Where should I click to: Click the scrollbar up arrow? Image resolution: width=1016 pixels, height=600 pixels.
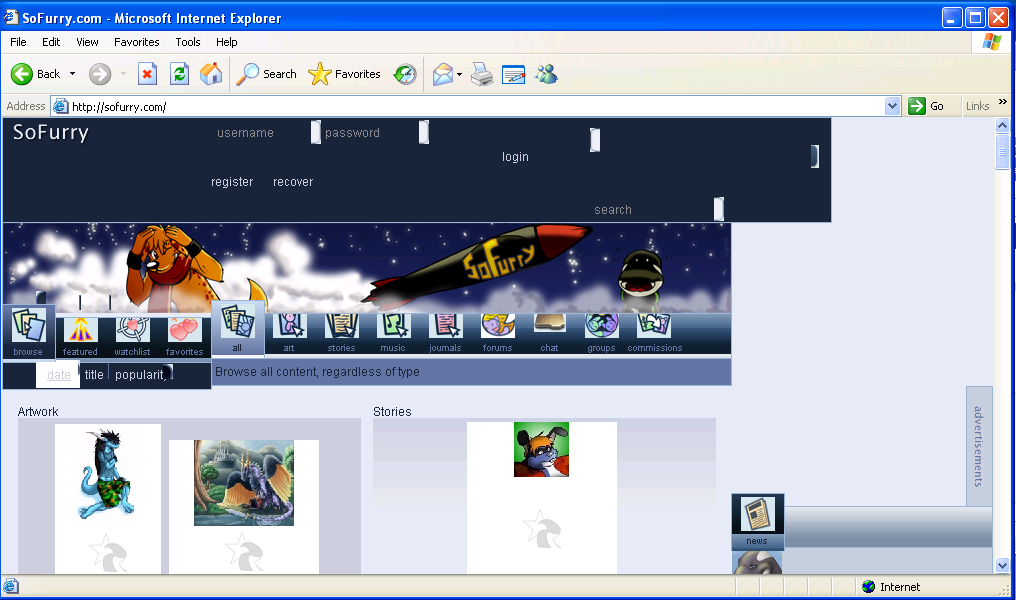click(1002, 125)
